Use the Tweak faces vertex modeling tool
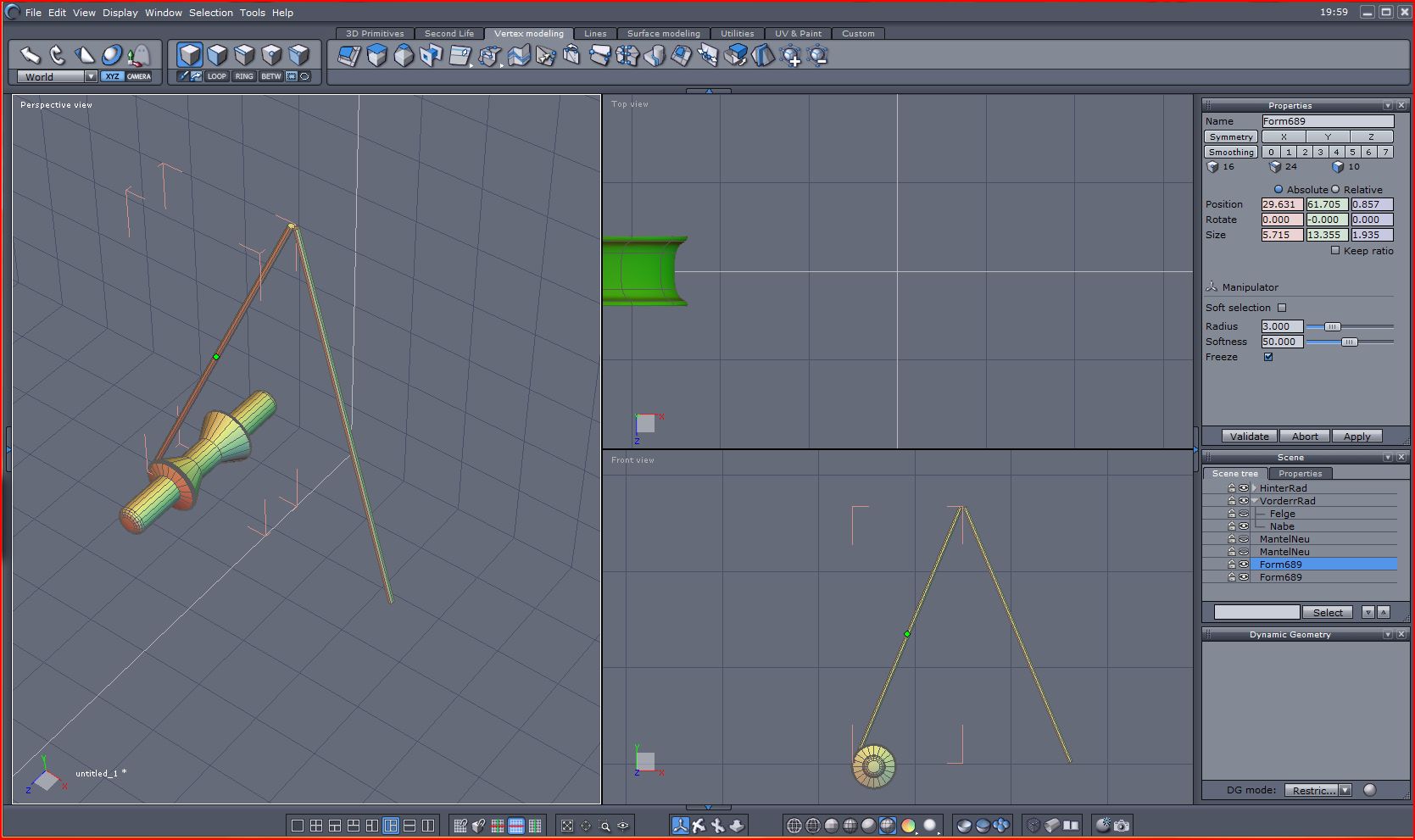The image size is (1415, 840). pyautogui.click(x=349, y=56)
